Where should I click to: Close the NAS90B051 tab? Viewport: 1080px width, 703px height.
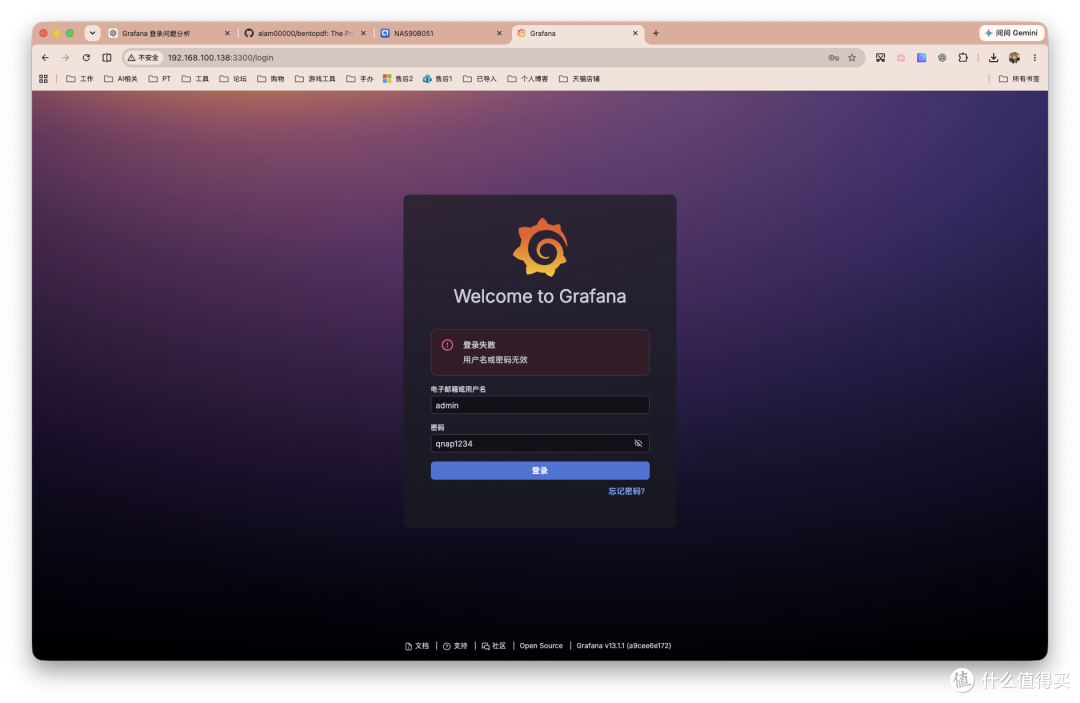pos(499,33)
